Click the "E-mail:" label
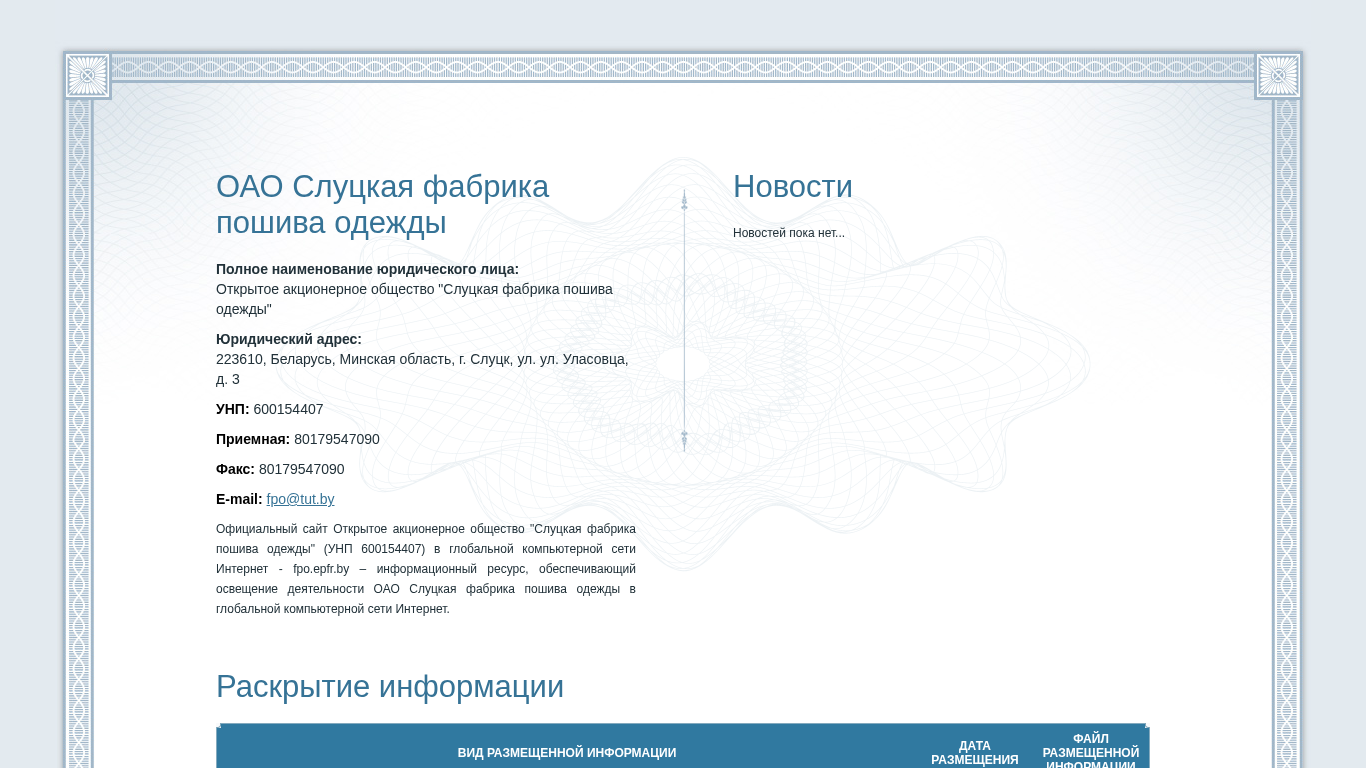Screen dimensions: 1366x768 [x=239, y=499]
